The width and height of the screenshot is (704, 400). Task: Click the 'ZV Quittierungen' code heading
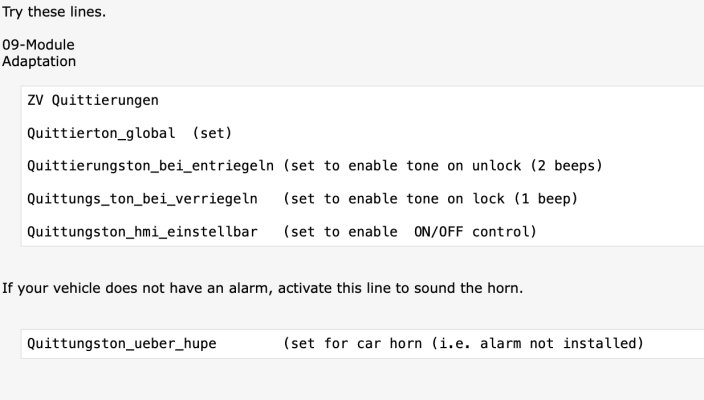(93, 100)
